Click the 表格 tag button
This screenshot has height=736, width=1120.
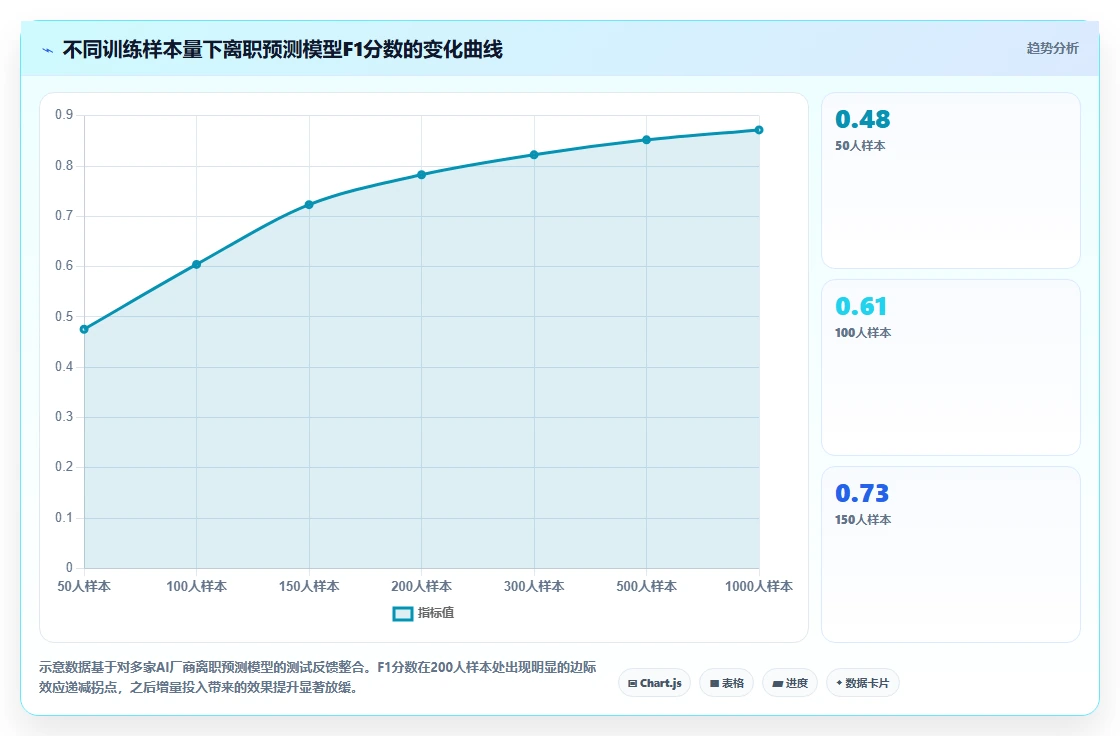tap(726, 683)
